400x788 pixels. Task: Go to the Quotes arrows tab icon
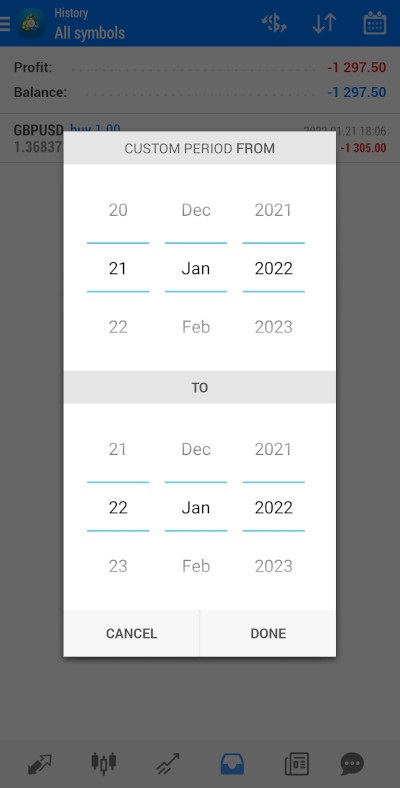40,764
